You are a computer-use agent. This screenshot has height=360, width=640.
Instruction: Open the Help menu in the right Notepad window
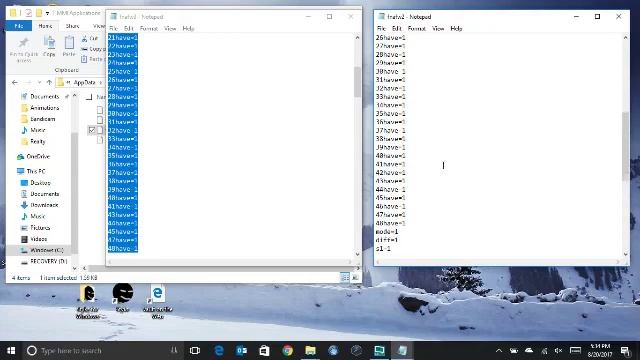click(x=456, y=29)
